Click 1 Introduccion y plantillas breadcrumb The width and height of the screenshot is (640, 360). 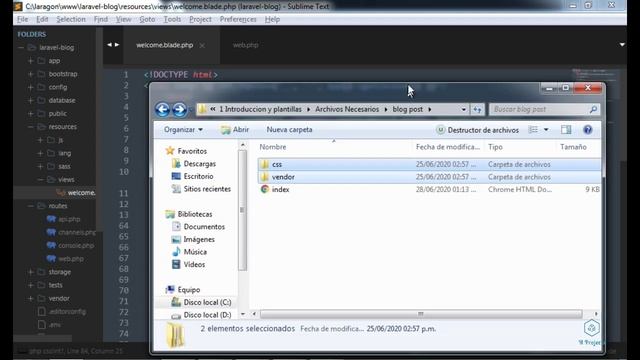[x=260, y=109]
